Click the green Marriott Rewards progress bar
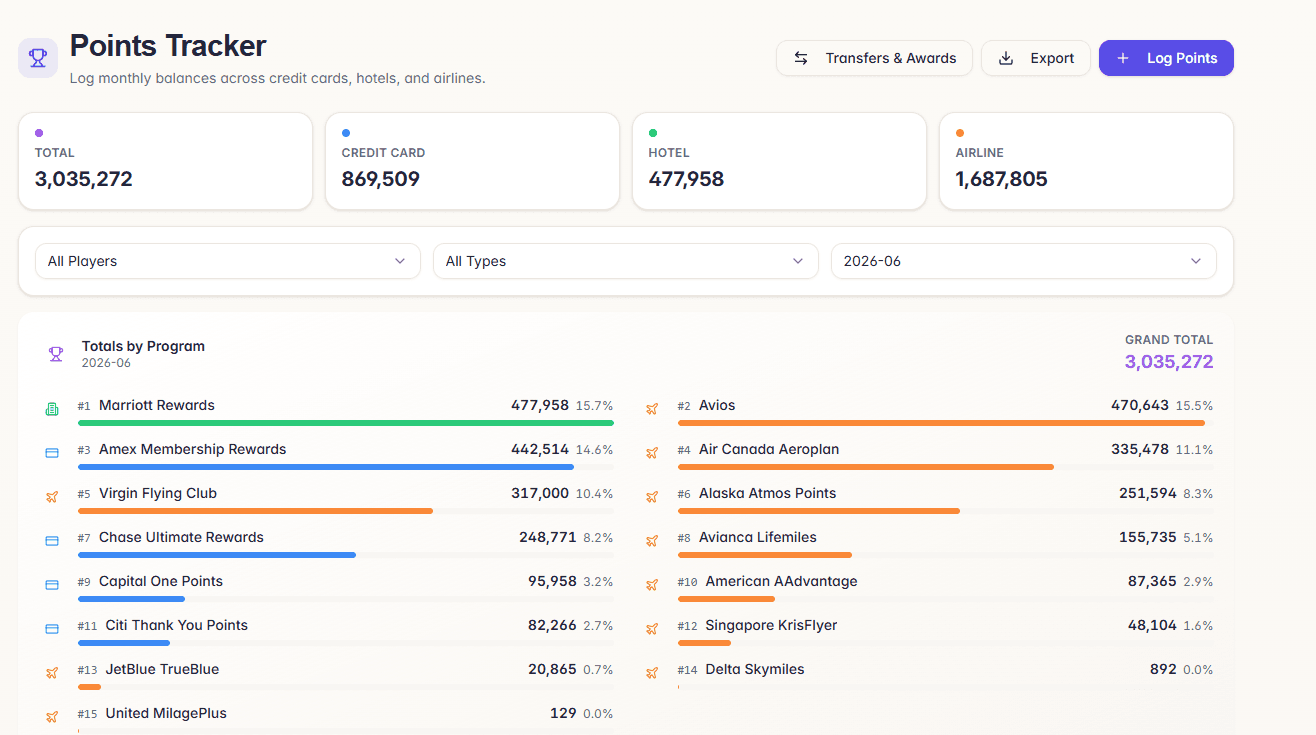This screenshot has height=735, width=1316. tap(346, 423)
